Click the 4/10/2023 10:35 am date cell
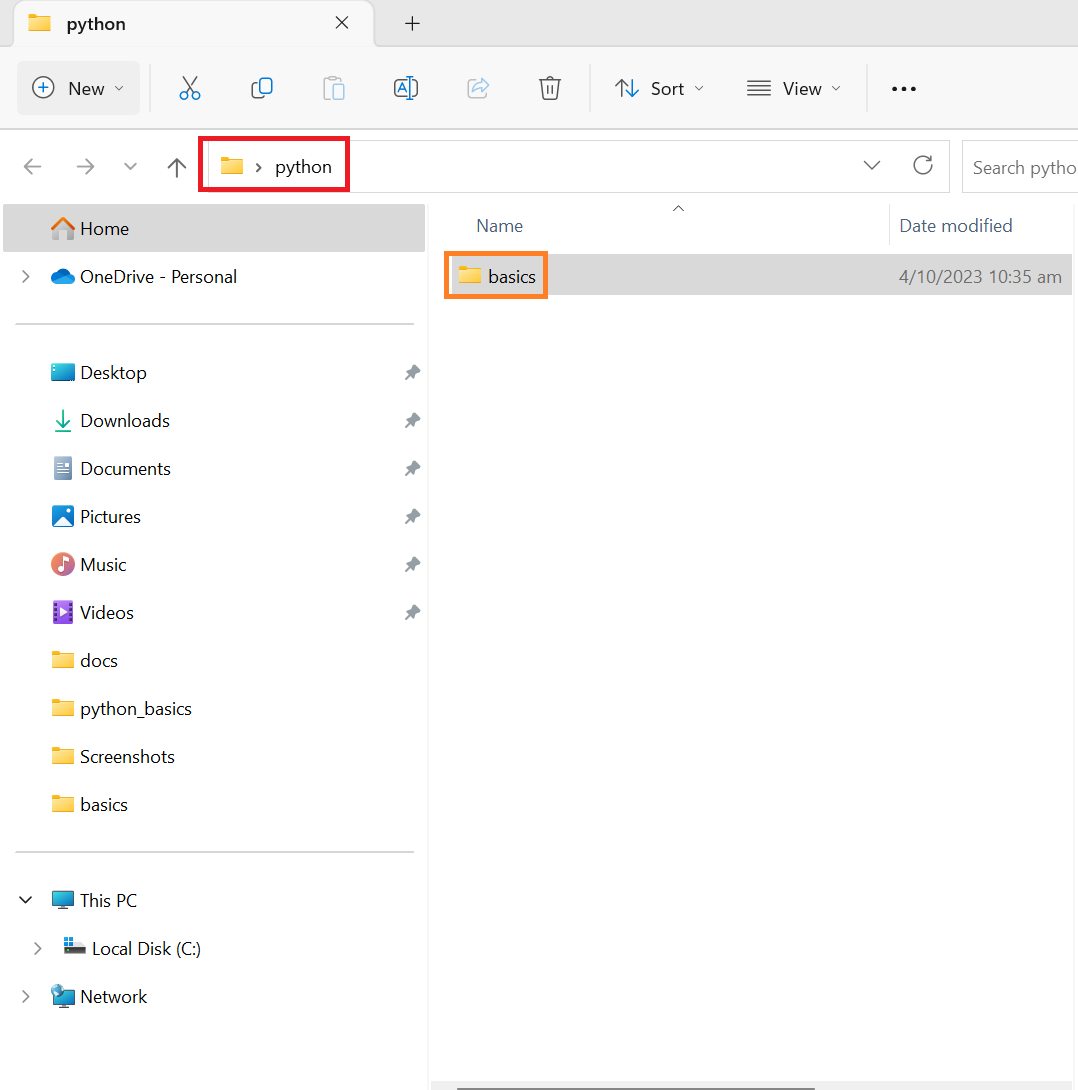The image size is (1078, 1090). [x=980, y=277]
